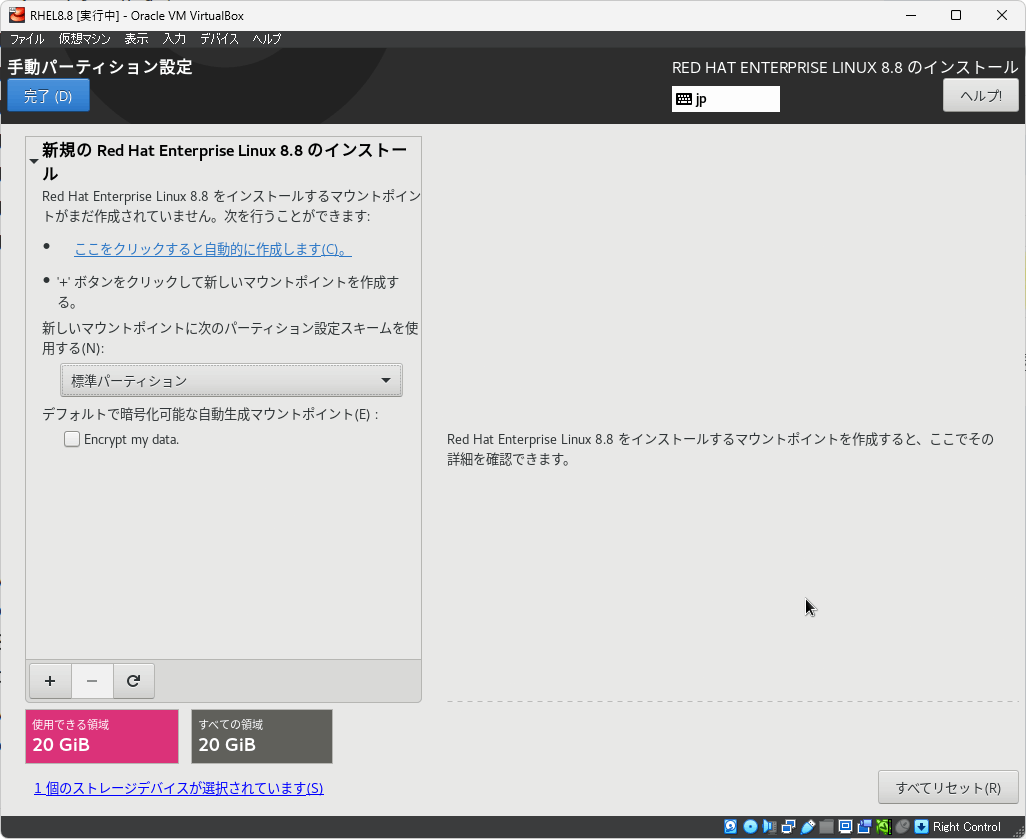This screenshot has width=1026, height=839.
Task: Click the デフォルトで暗号化可能な自動生成マウントポイント(E) label
Action: (x=210, y=414)
